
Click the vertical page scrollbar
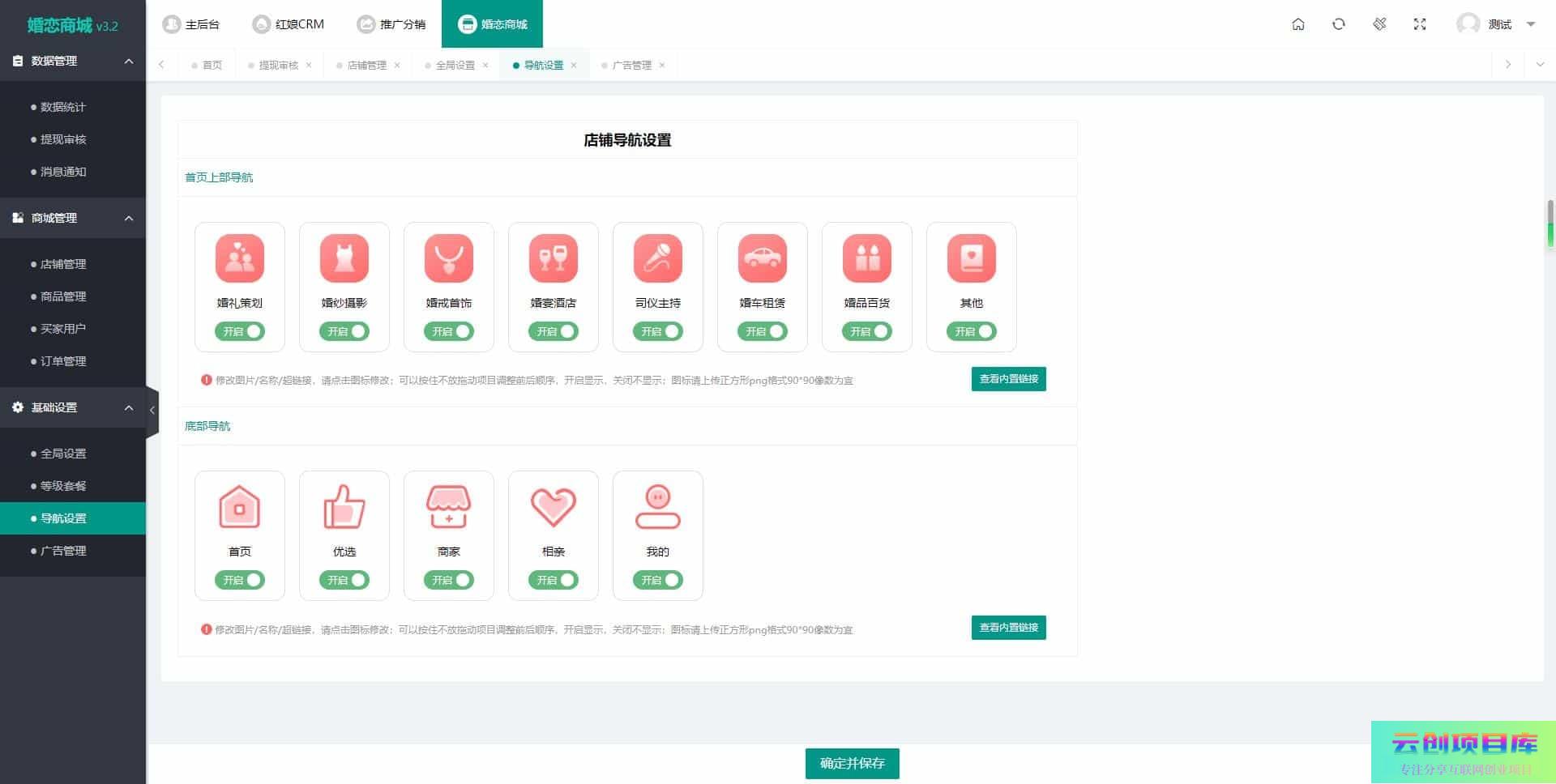click(x=1550, y=223)
